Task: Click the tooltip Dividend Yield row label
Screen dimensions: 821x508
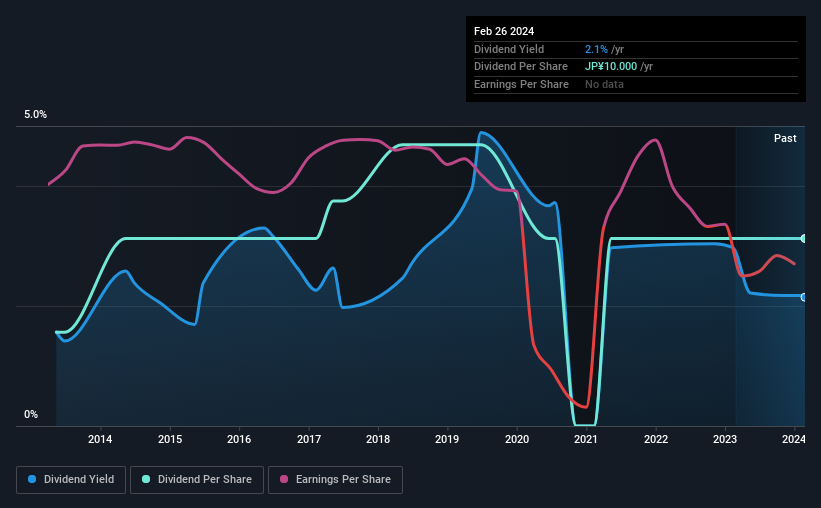Action: click(509, 49)
